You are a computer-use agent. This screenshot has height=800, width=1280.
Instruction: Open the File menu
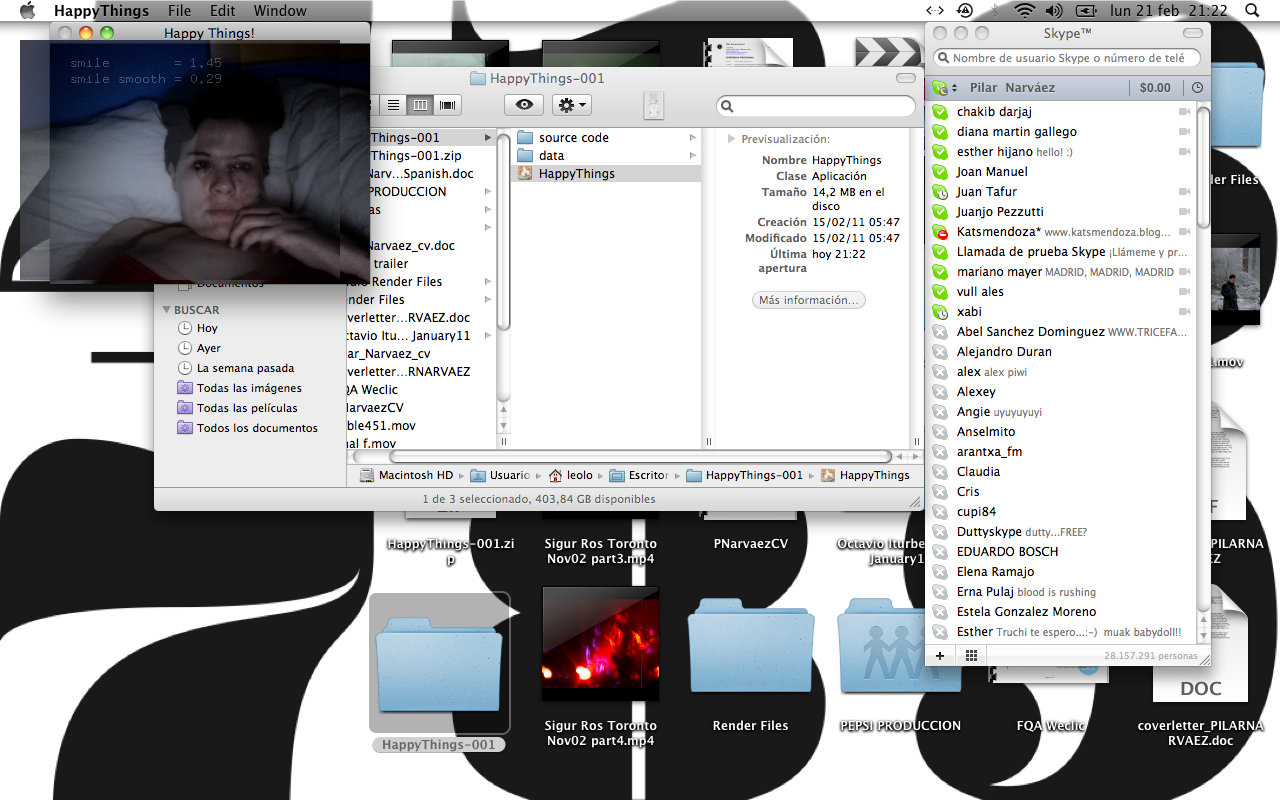179,11
